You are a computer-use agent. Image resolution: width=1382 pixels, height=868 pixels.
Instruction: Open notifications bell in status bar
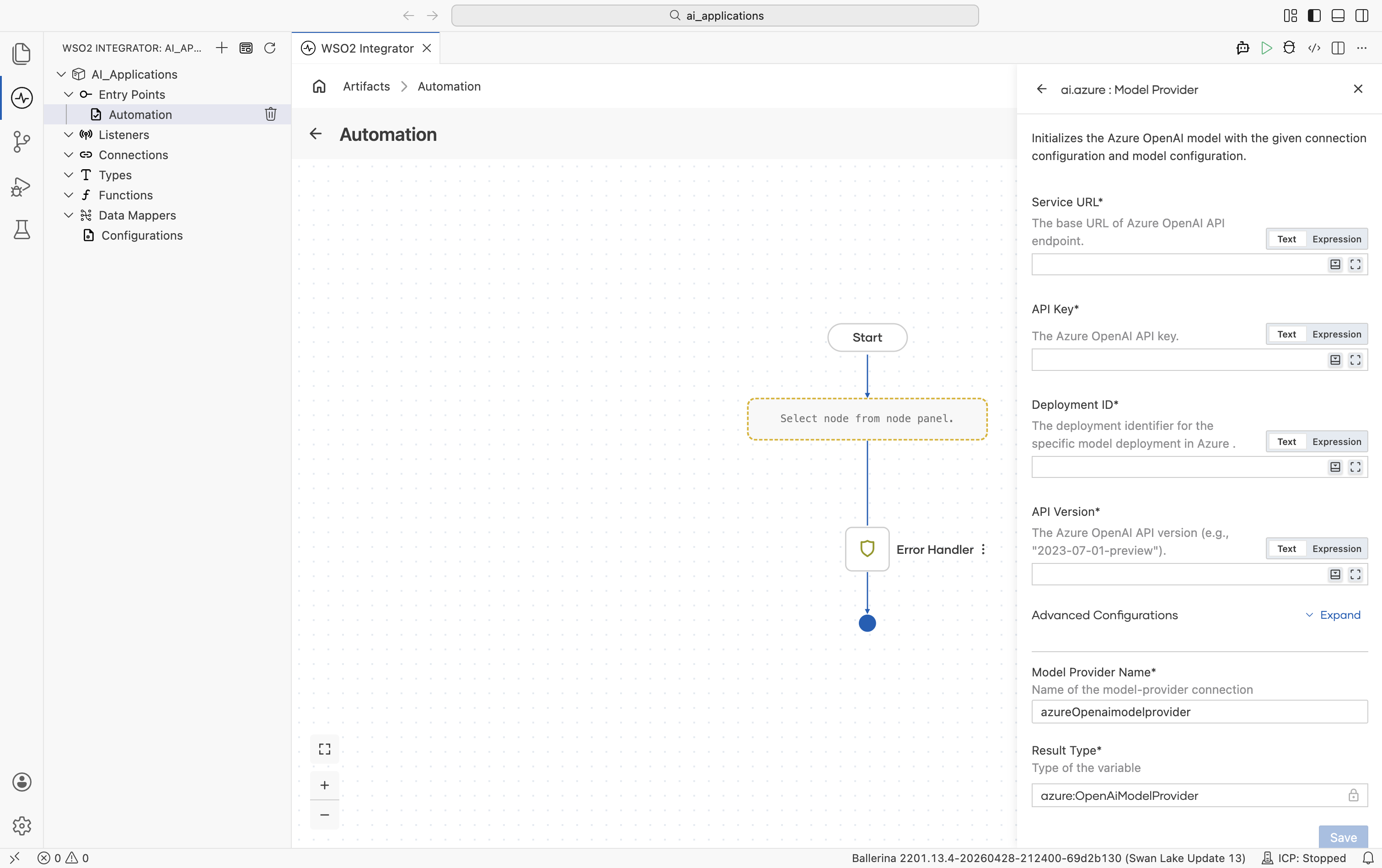pos(1368,857)
